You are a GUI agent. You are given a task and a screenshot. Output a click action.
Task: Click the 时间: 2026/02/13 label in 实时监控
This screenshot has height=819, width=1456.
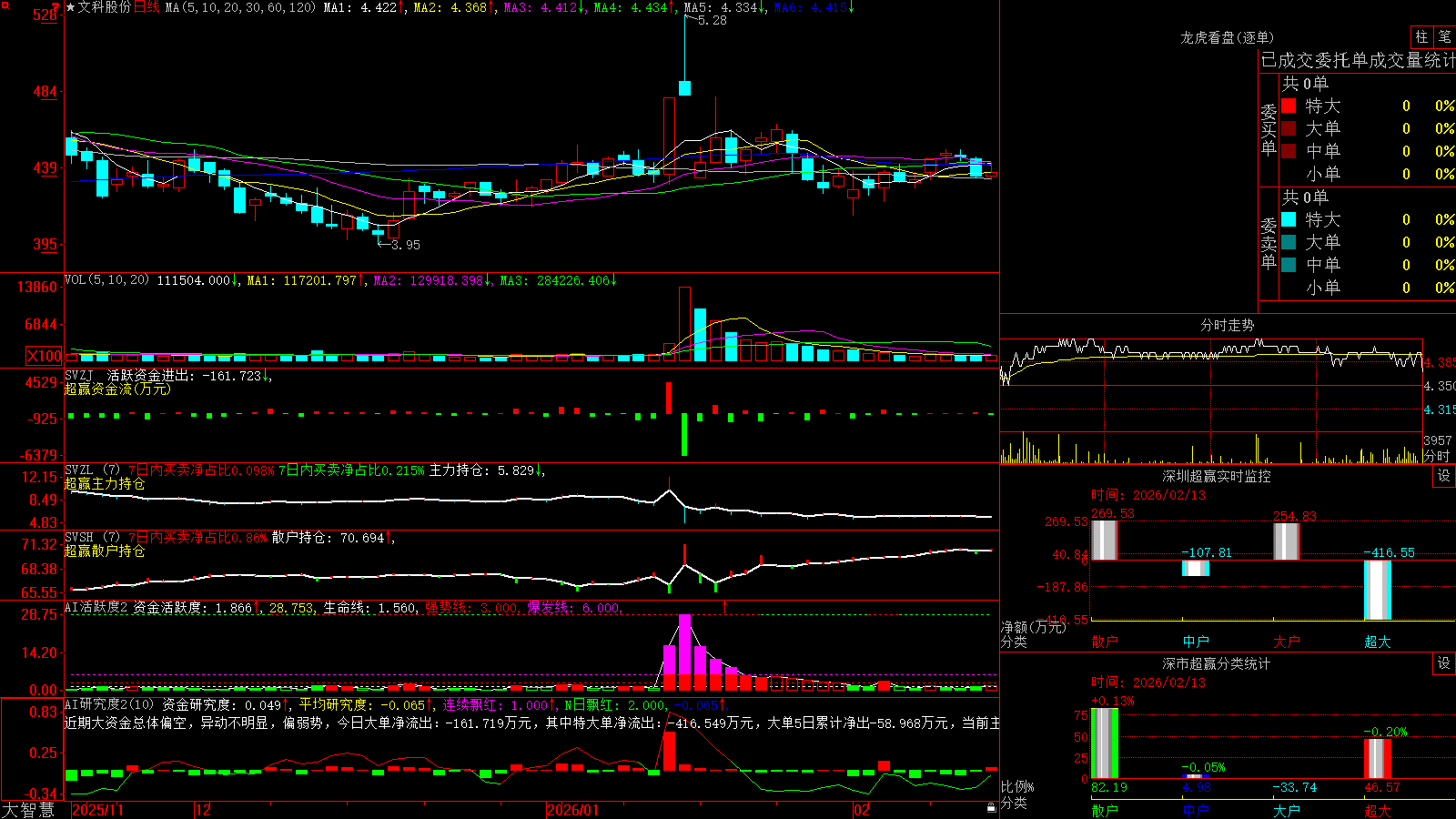1148,495
